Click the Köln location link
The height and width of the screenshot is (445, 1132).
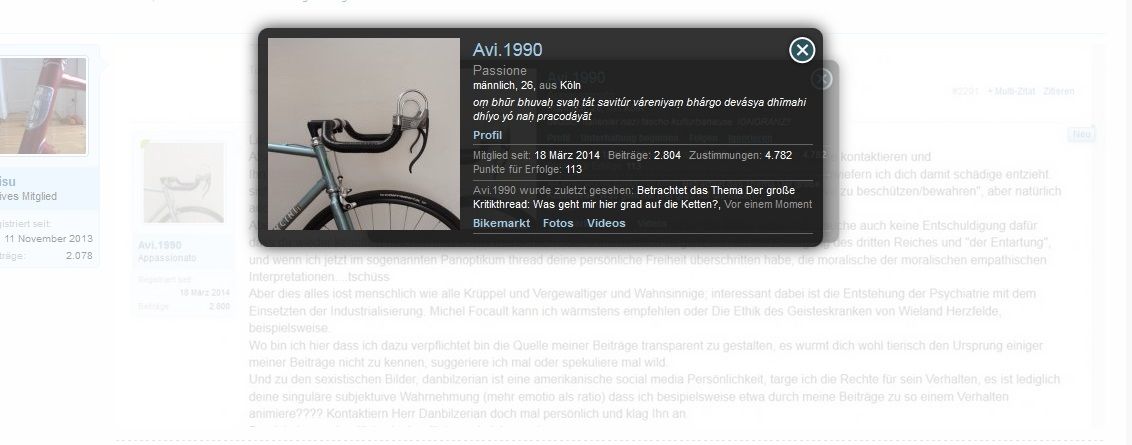click(570, 85)
